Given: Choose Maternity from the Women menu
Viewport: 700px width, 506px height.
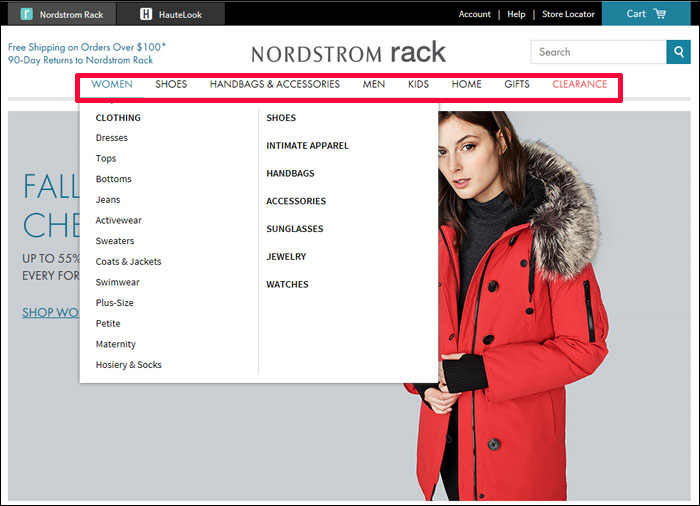Looking at the screenshot, I should tap(116, 344).
